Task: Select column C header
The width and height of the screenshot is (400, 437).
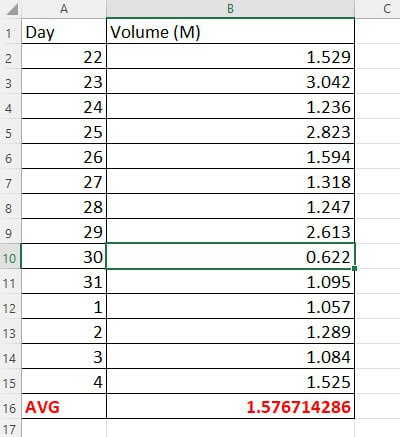Action: click(x=378, y=9)
